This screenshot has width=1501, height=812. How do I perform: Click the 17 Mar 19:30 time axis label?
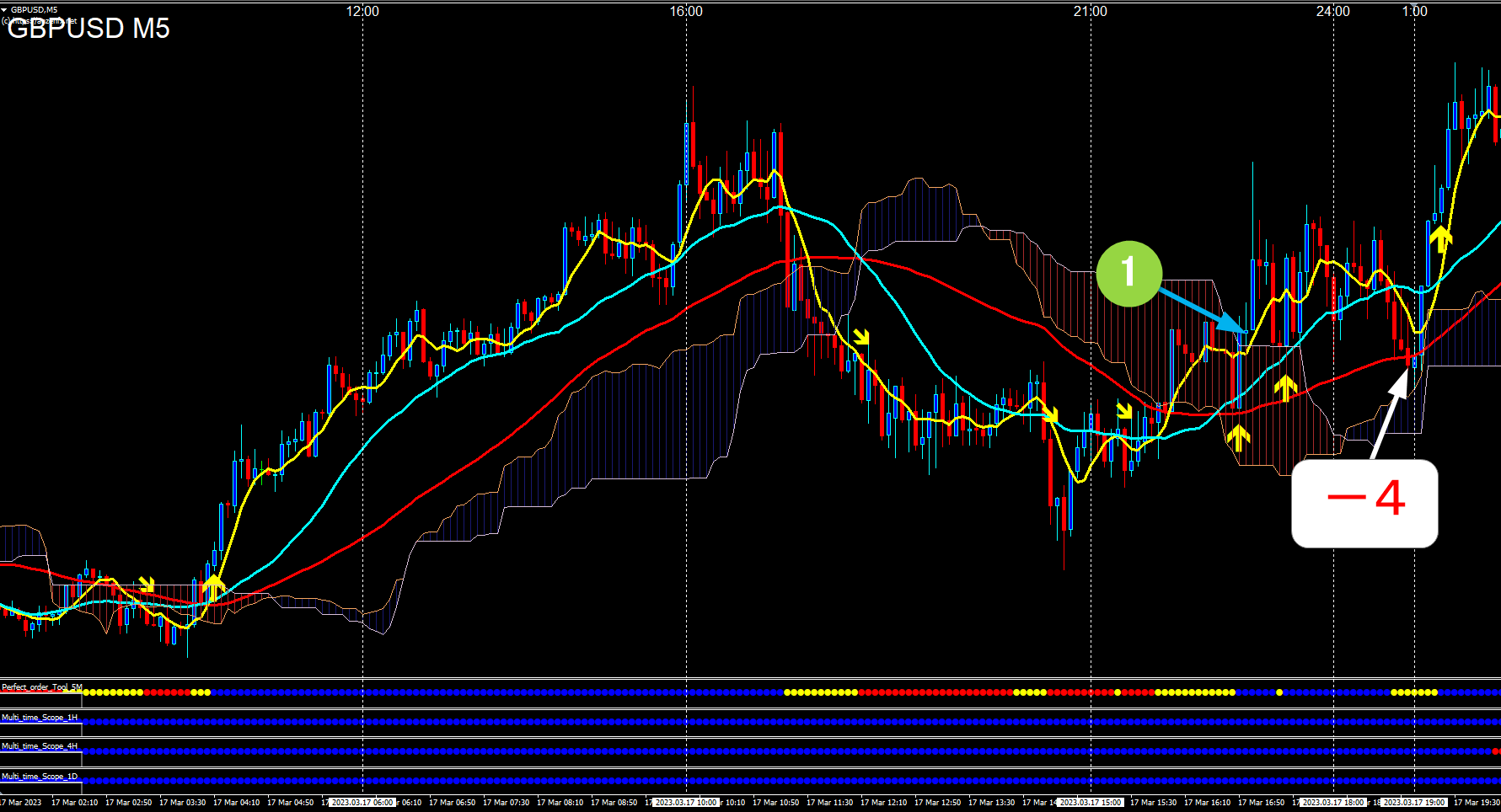click(1477, 803)
